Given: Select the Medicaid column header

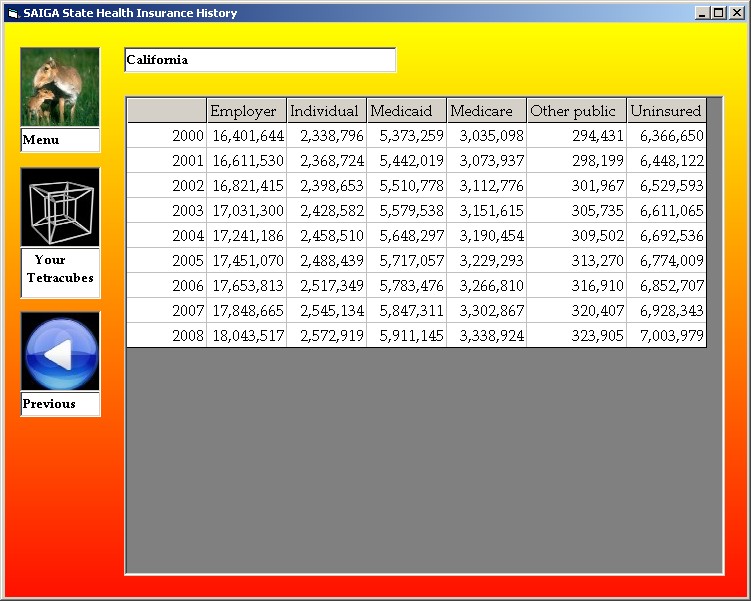Looking at the screenshot, I should click(x=406, y=111).
